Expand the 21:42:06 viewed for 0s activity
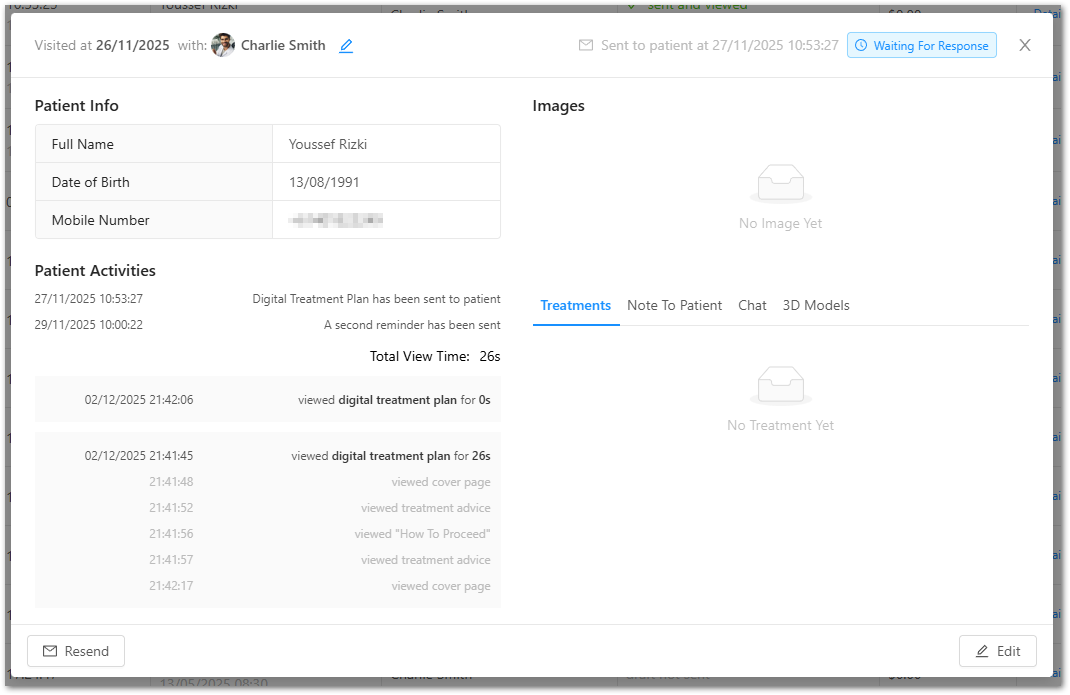Image resolution: width=1070 pixels, height=695 pixels. click(x=267, y=400)
